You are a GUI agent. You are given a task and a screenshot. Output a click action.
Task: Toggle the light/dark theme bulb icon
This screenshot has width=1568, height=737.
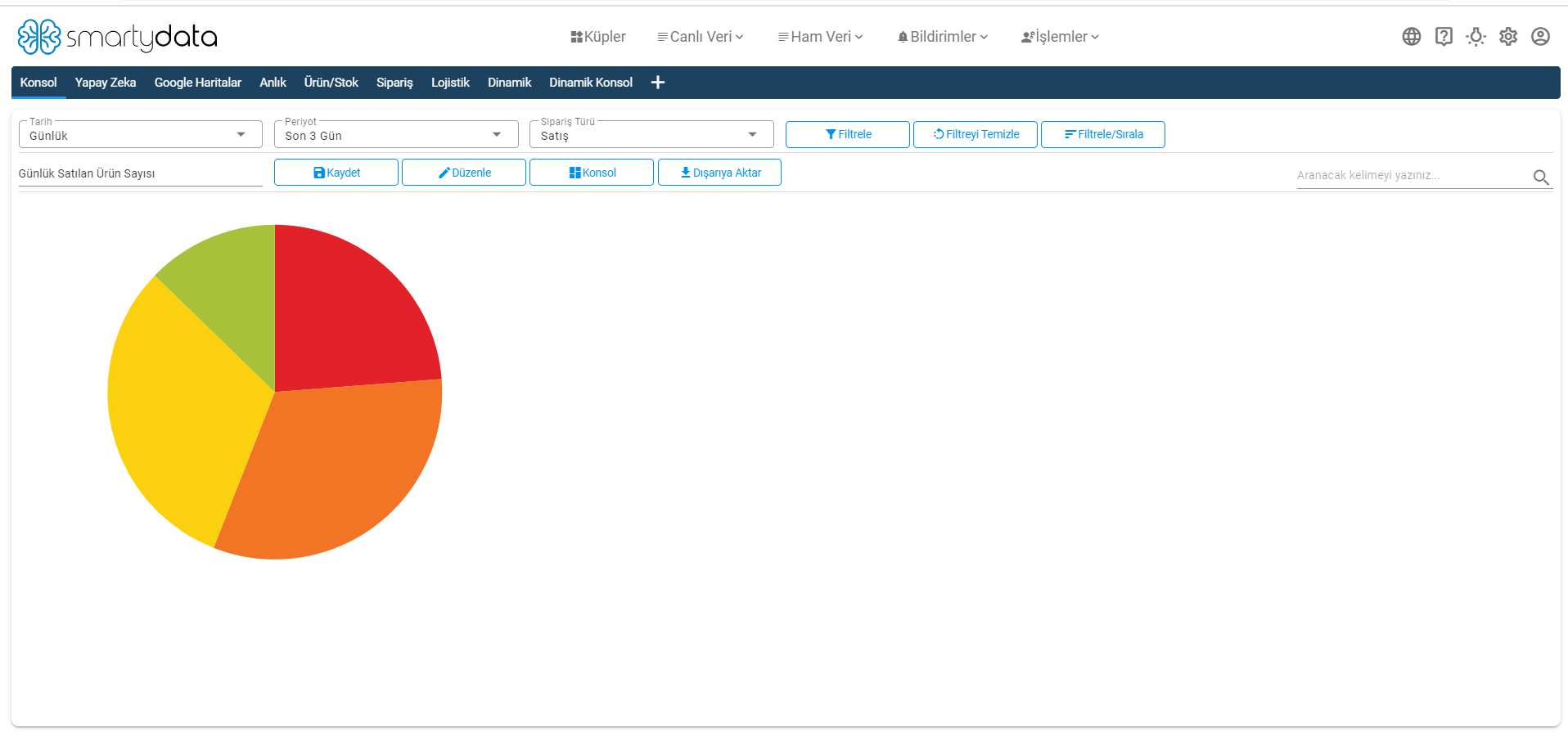pyautogui.click(x=1476, y=37)
